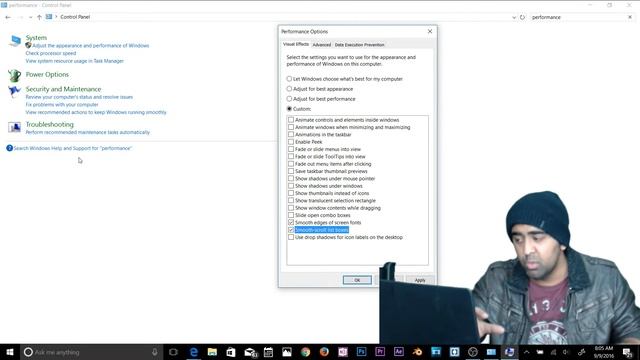Open Data Execution Prevention tab
640x360 pixels.
click(360, 44)
